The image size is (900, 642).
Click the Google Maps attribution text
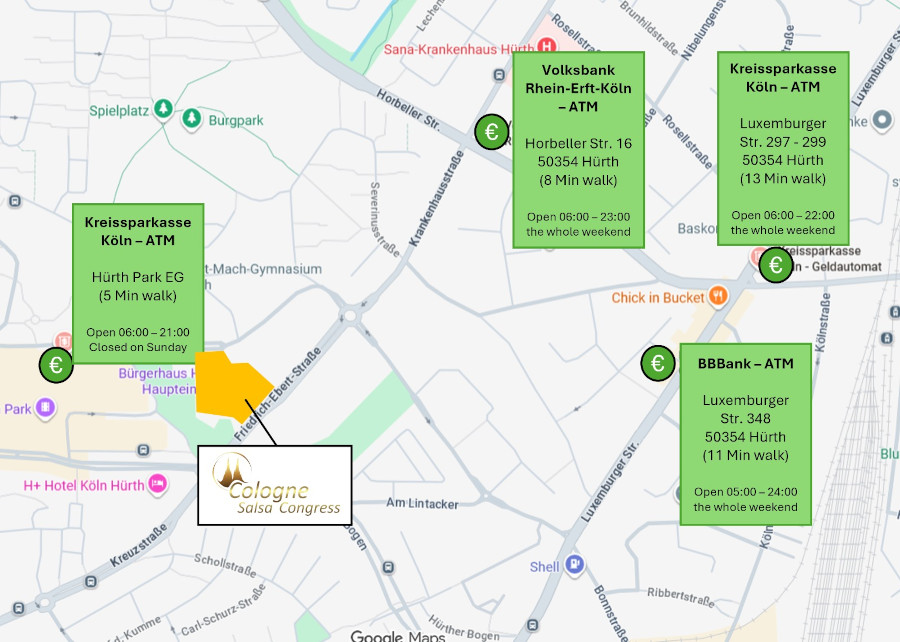point(398,636)
